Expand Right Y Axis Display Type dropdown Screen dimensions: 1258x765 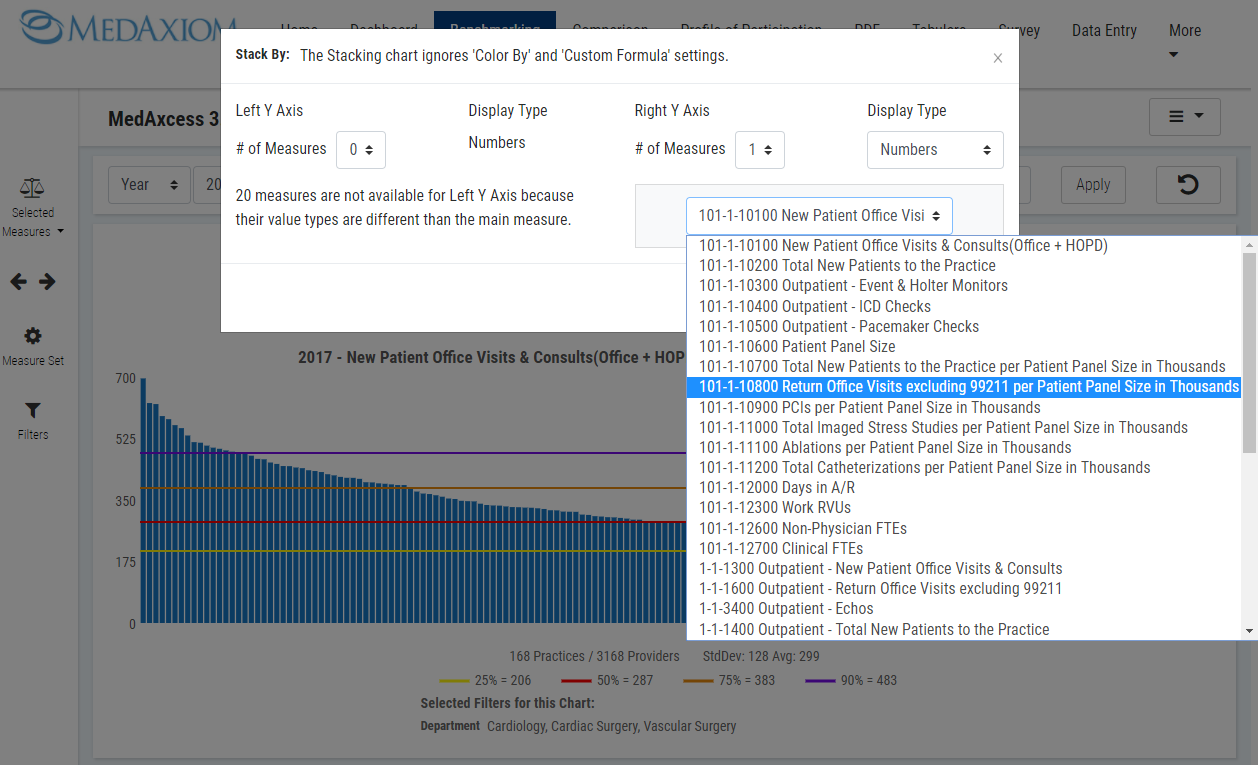pos(934,150)
